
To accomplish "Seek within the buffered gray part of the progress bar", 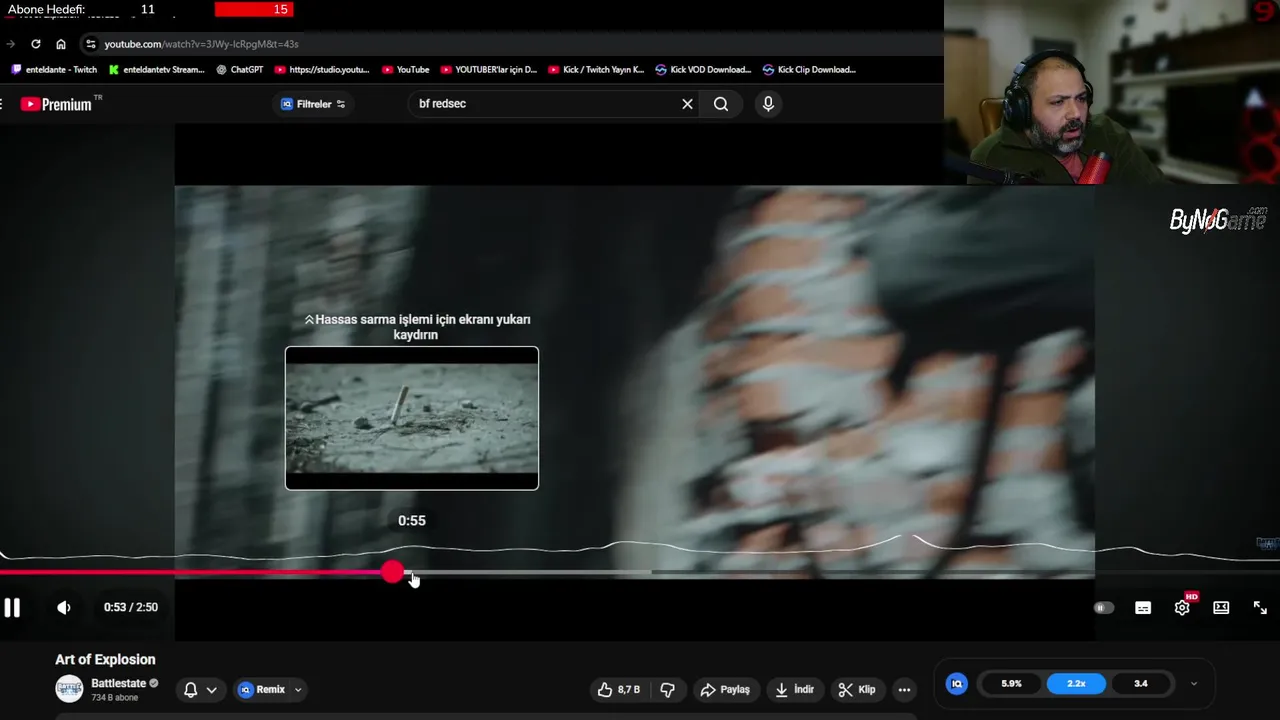I will coord(530,572).
